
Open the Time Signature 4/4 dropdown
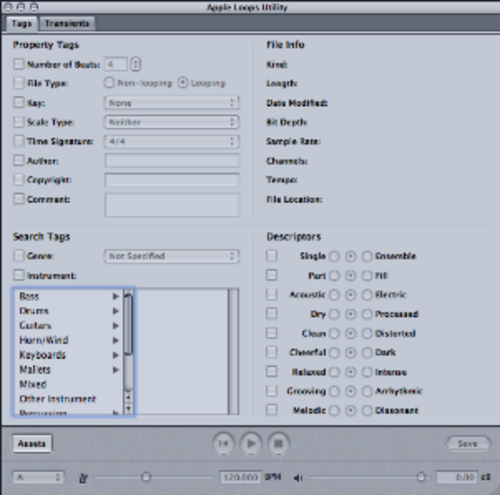click(x=172, y=141)
